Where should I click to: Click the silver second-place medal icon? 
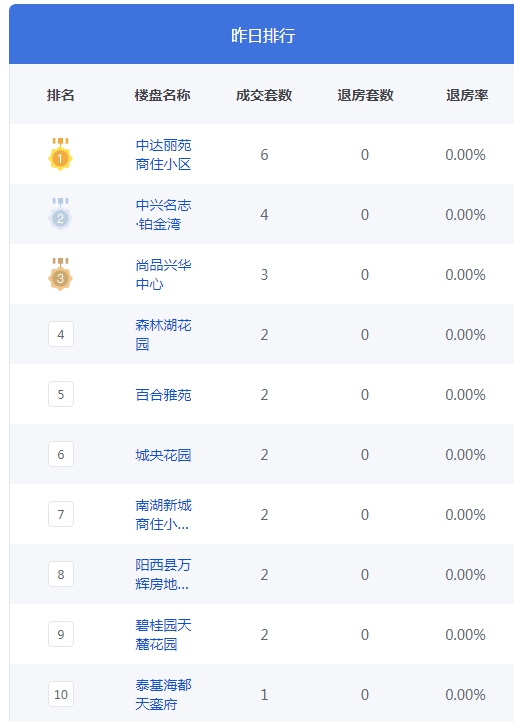pos(60,214)
